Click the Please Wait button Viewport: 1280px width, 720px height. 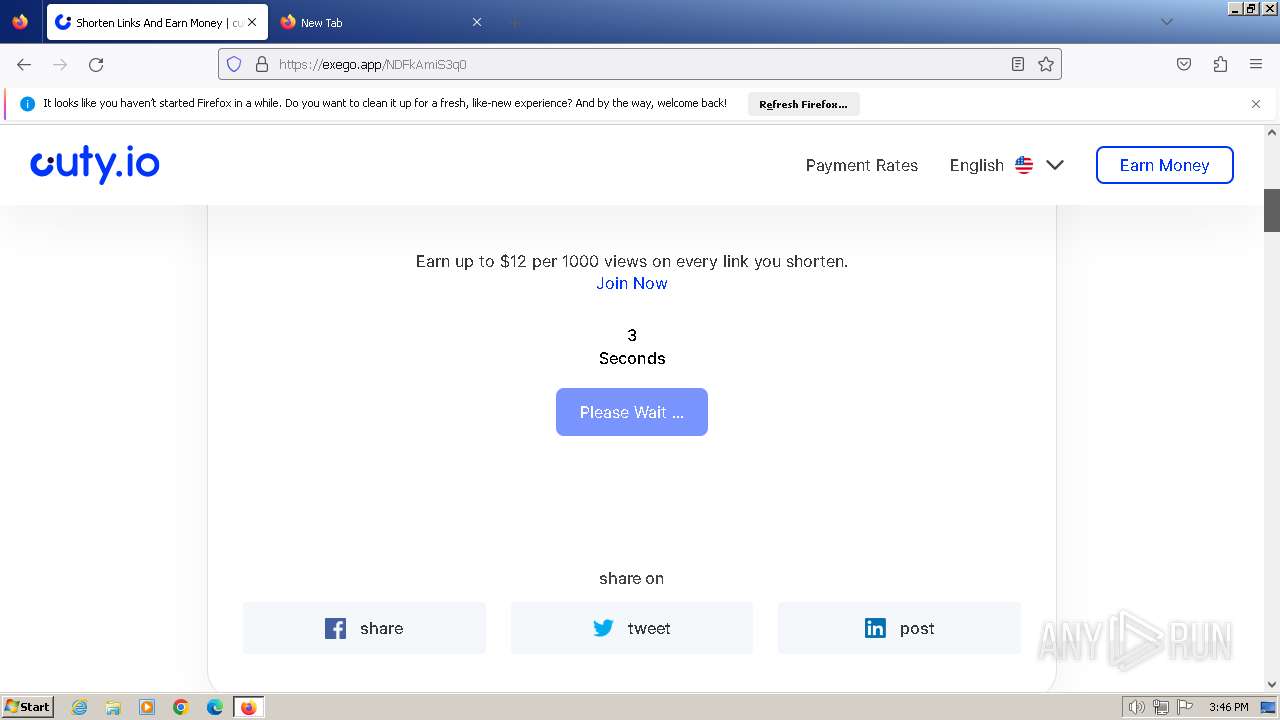point(632,412)
